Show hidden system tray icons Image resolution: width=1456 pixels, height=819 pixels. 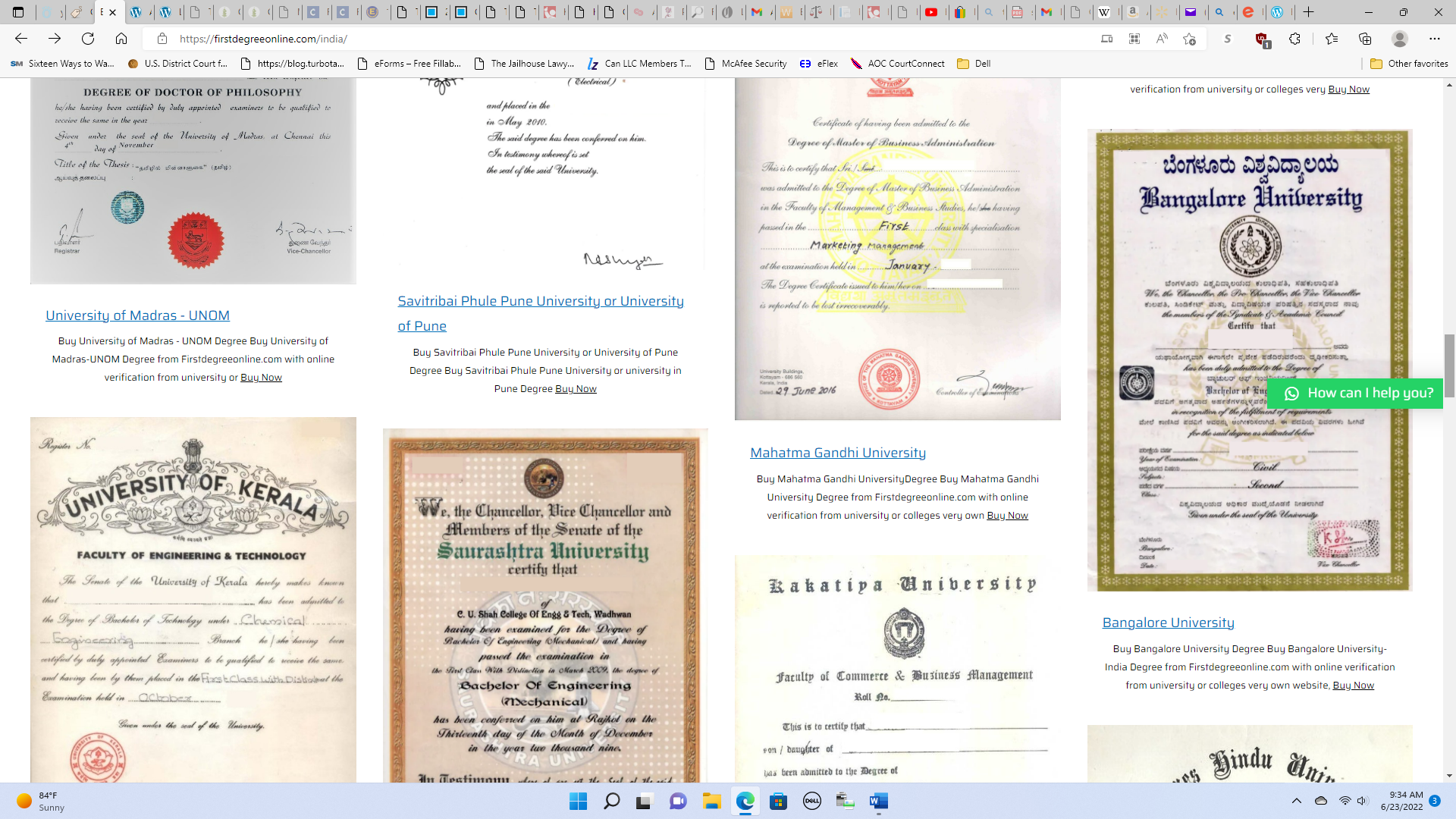point(1297,801)
